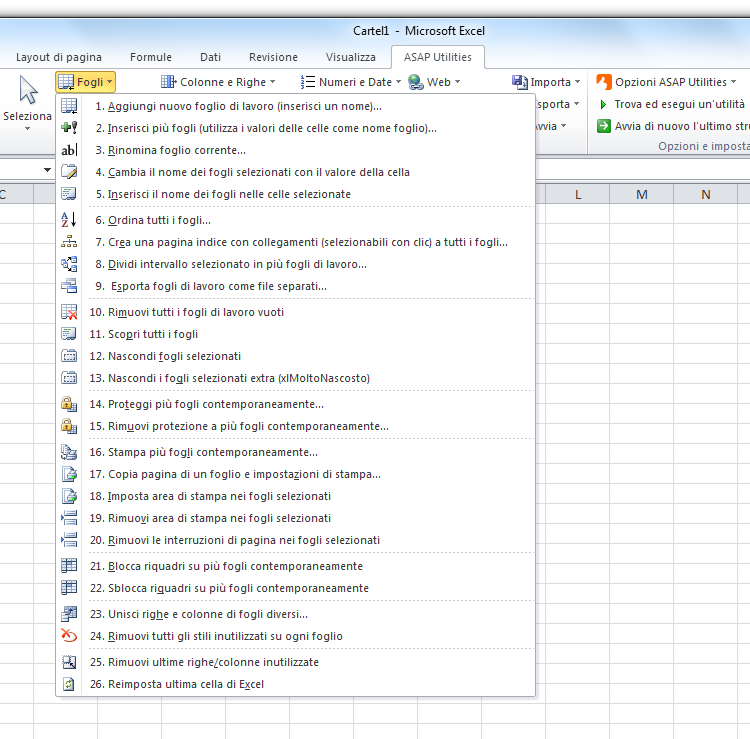Click the add new worksheet icon
The image size is (750, 739).
point(69,106)
